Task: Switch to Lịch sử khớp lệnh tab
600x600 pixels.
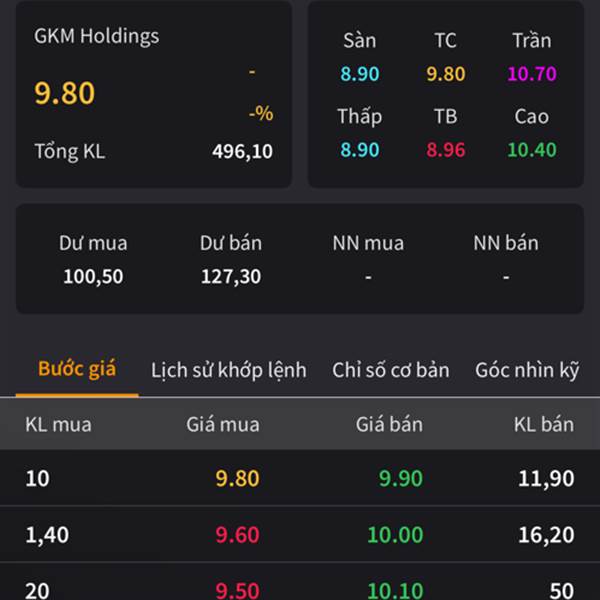Action: point(229,370)
